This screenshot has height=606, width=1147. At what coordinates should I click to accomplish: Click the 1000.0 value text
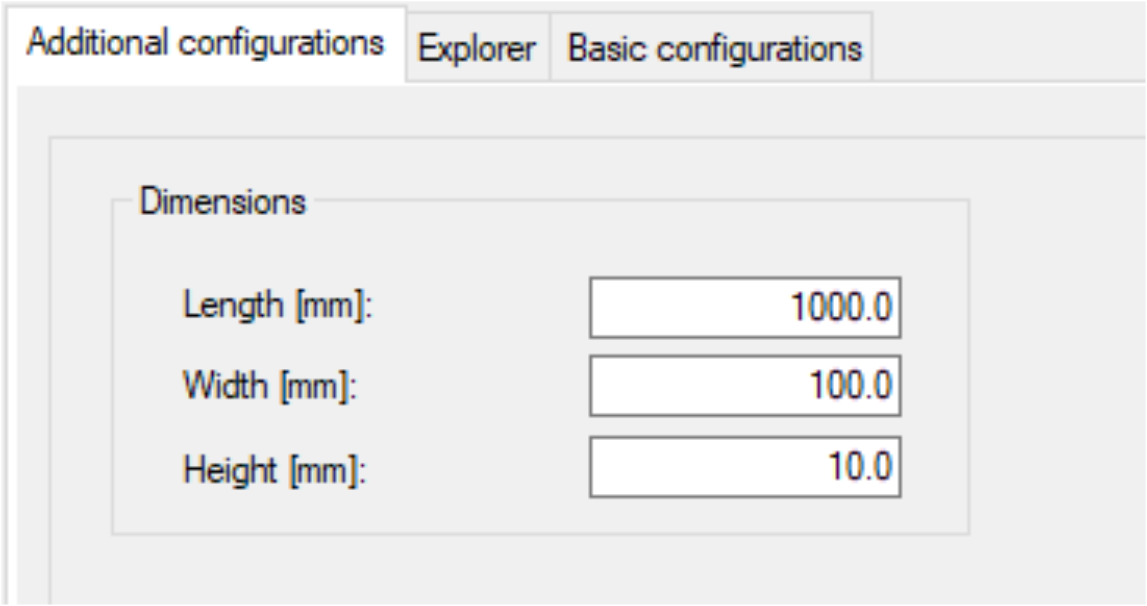point(840,308)
